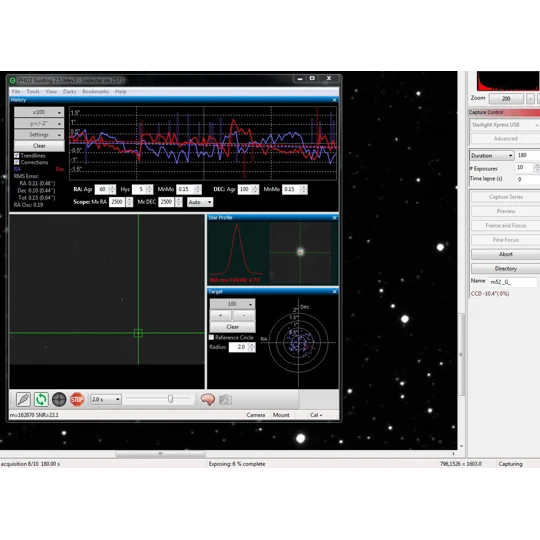Viewport: 540px width, 540px height.
Task: Click the DEC MnMo value field
Action: click(x=291, y=189)
